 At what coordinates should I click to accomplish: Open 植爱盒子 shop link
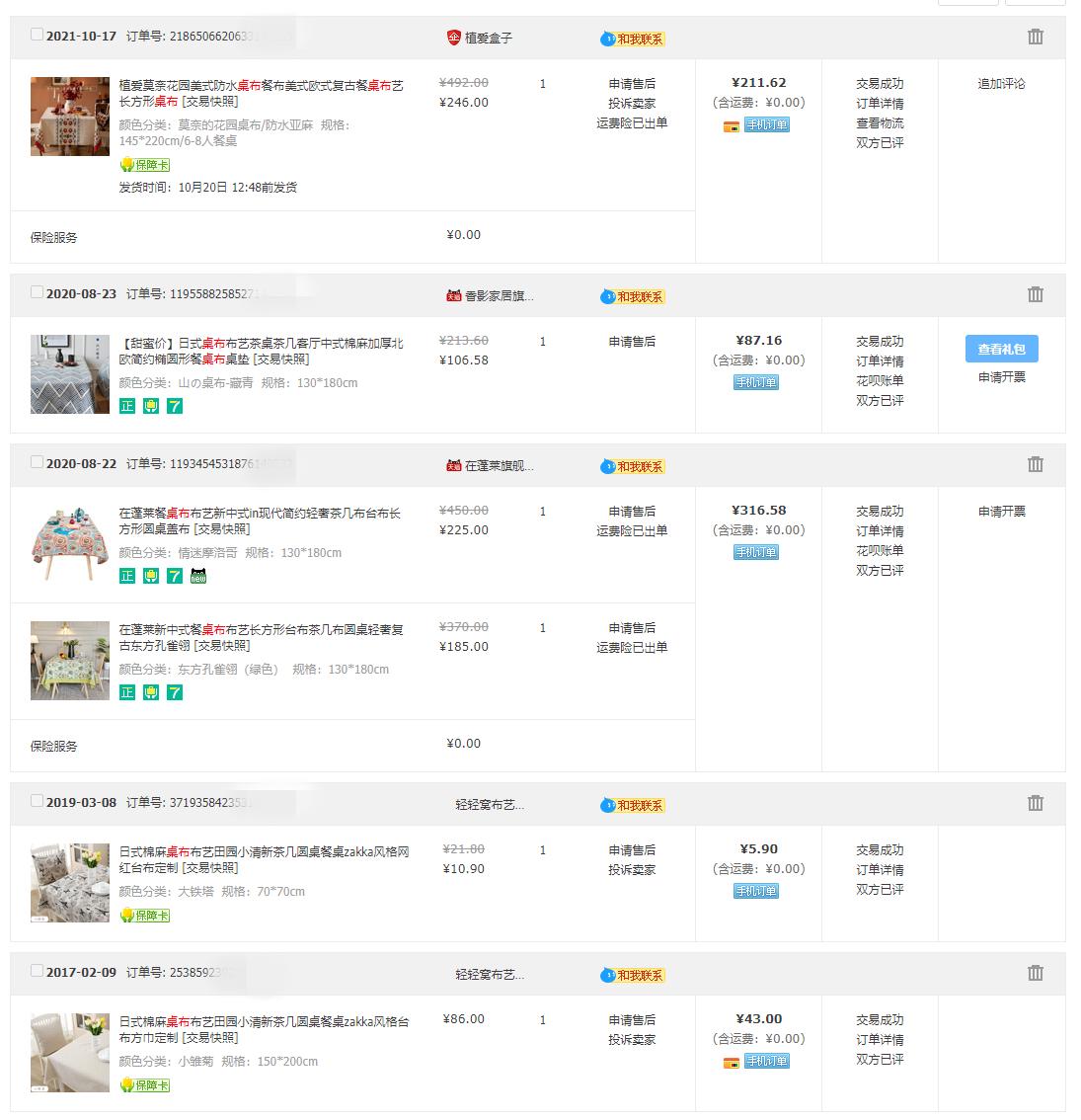[x=488, y=38]
